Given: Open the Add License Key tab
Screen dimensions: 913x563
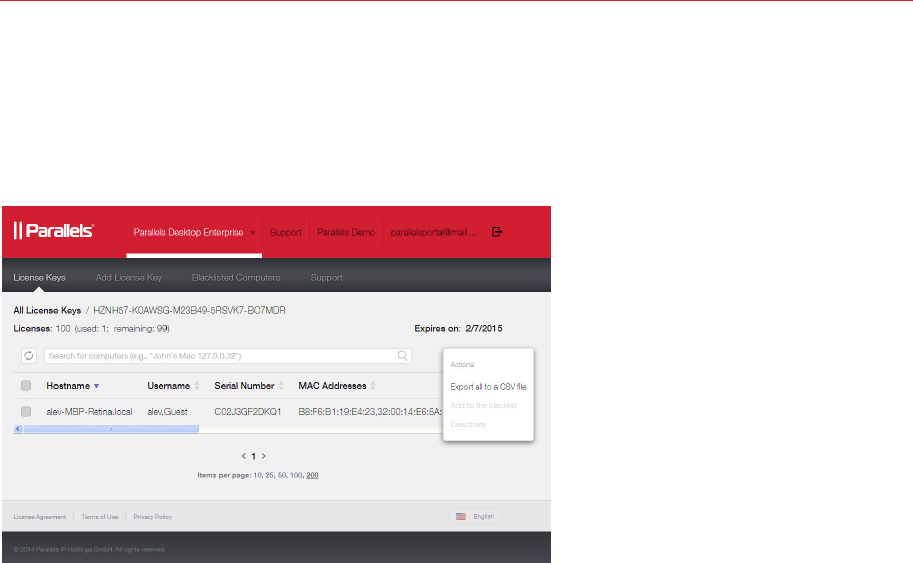Looking at the screenshot, I should (x=129, y=278).
